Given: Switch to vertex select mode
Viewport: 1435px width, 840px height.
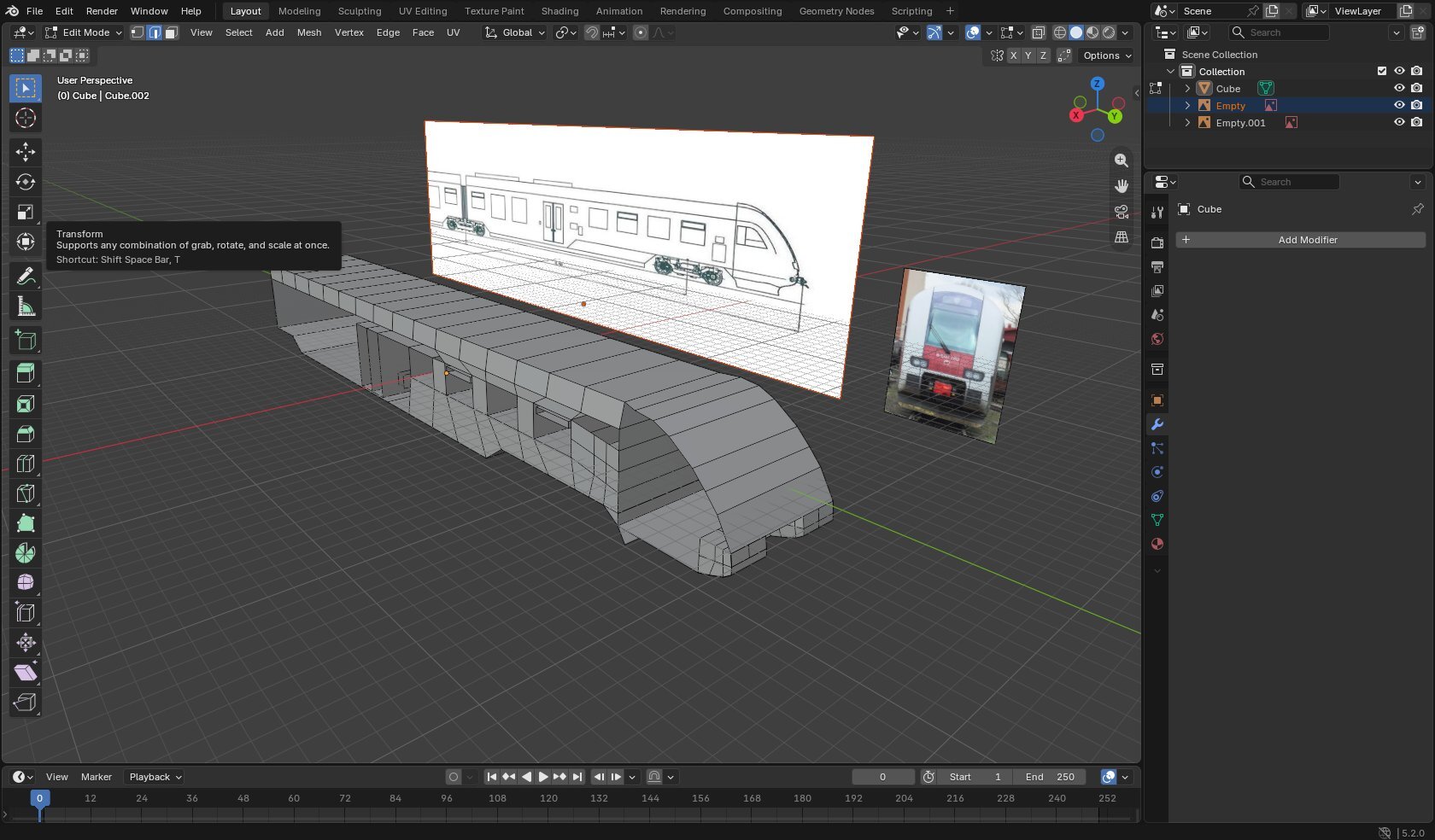Looking at the screenshot, I should (138, 32).
